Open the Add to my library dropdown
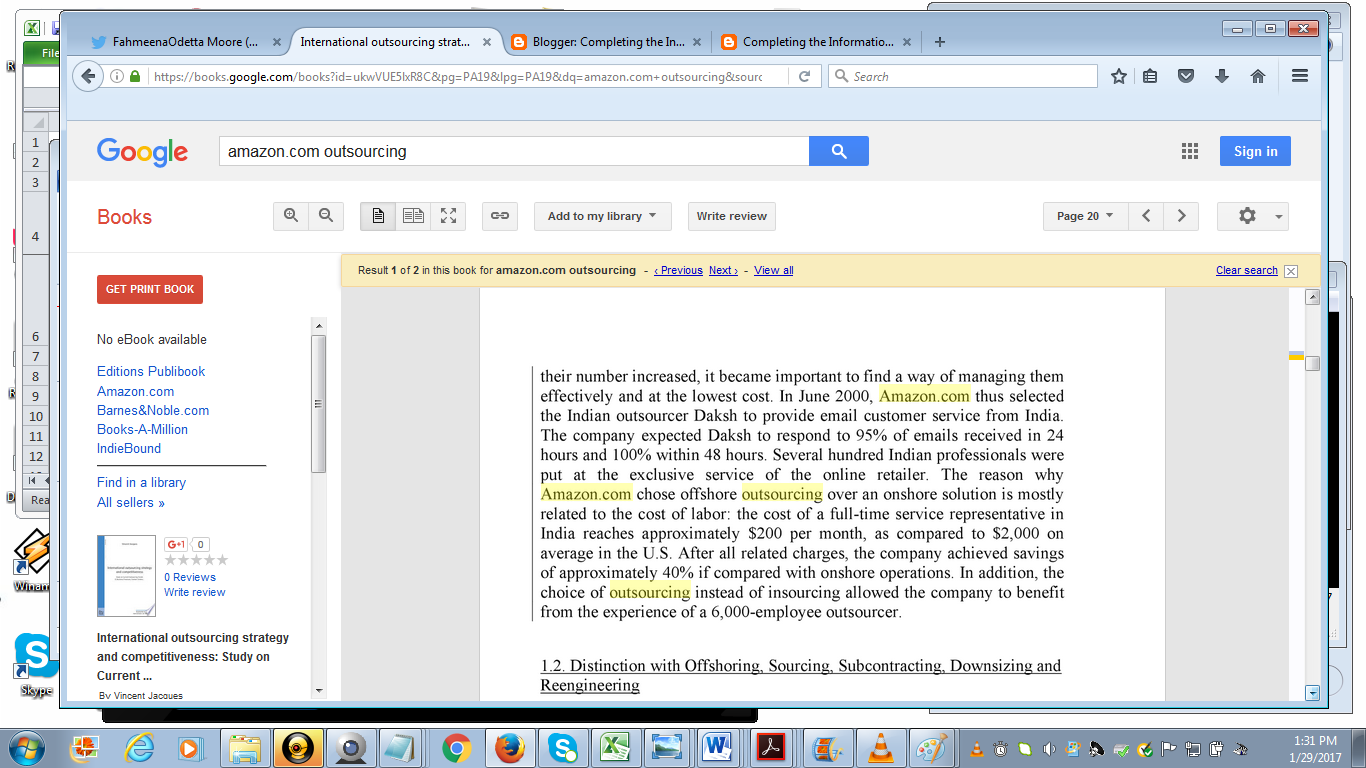Image resolution: width=1366 pixels, height=768 pixels. pyautogui.click(x=602, y=216)
